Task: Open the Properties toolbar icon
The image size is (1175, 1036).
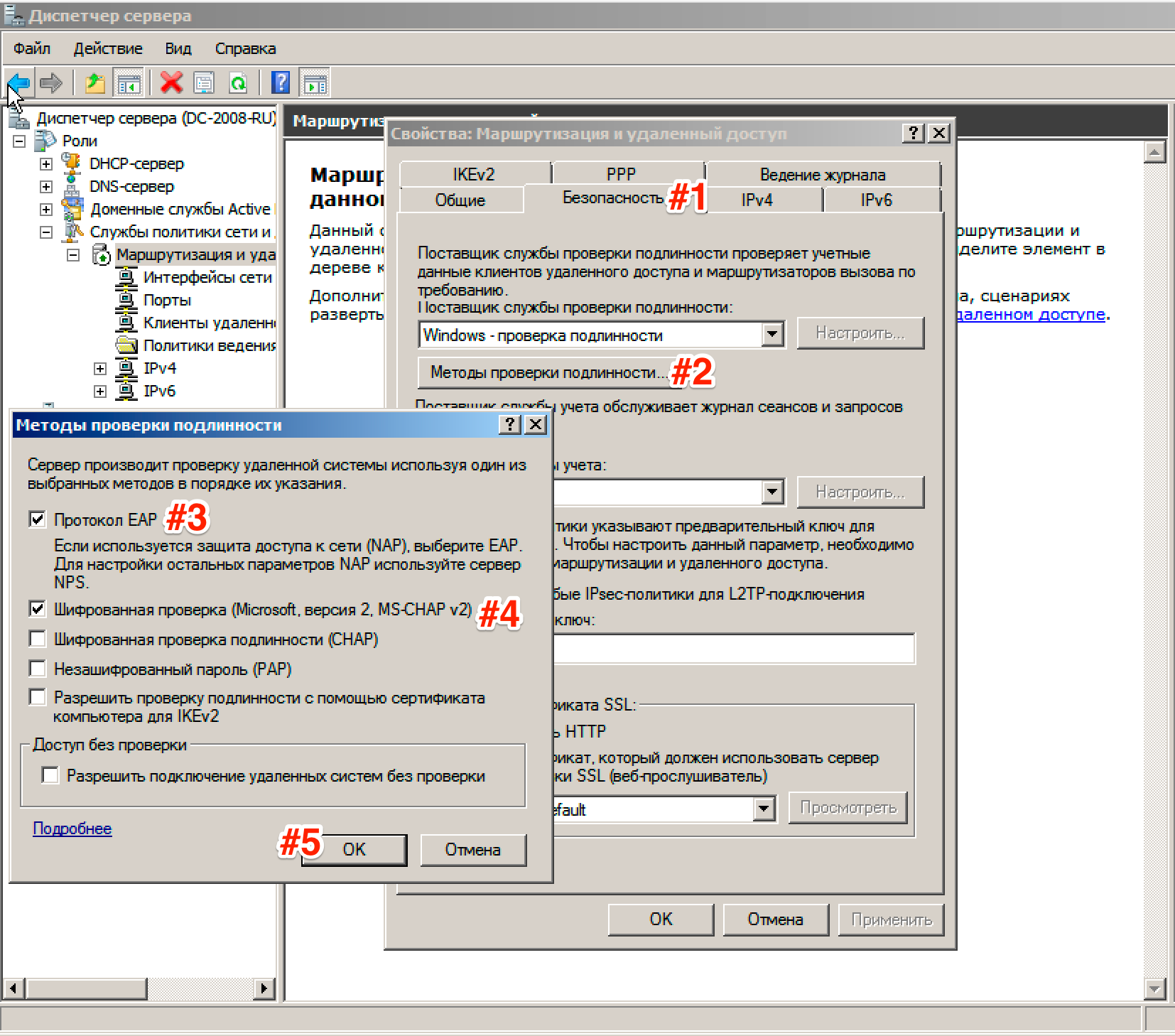Action: (x=204, y=83)
